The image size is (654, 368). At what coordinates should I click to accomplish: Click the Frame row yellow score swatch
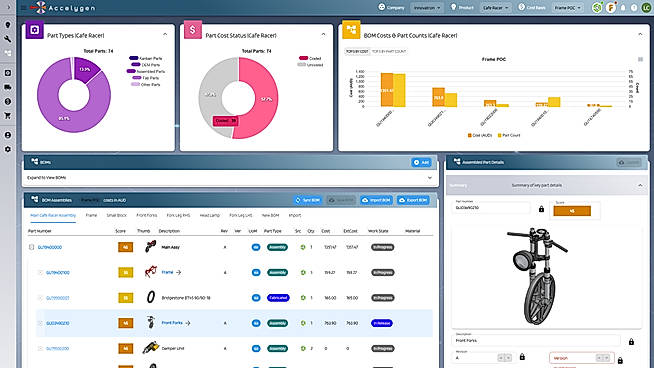(x=126, y=272)
